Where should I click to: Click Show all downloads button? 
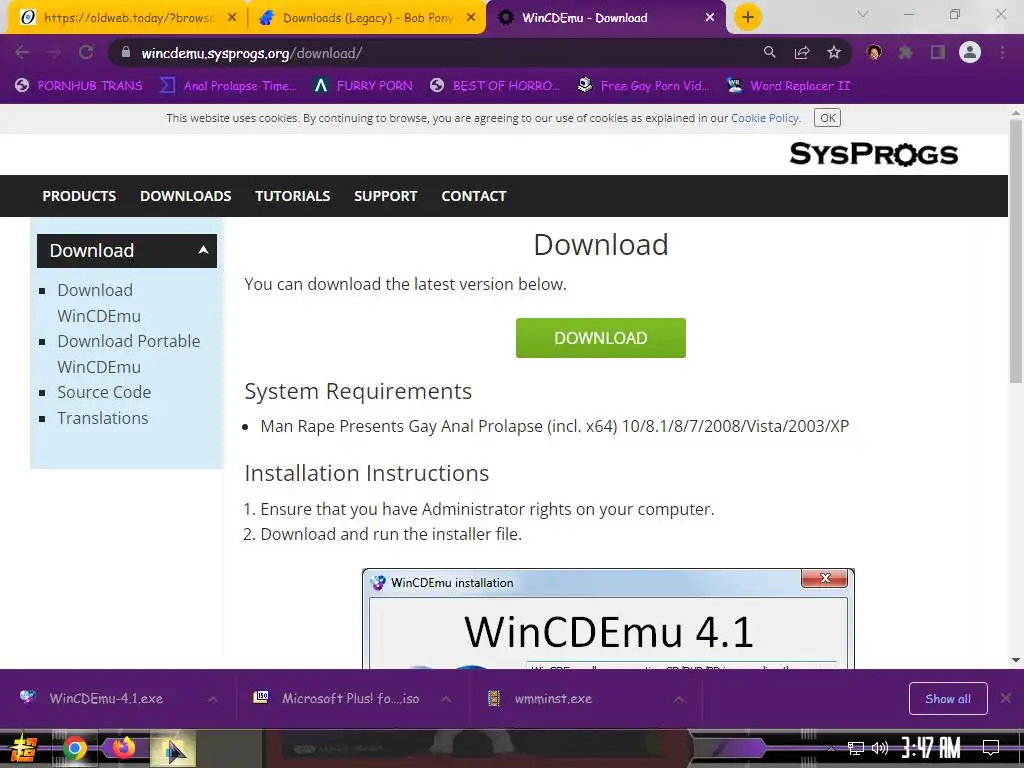pos(948,699)
